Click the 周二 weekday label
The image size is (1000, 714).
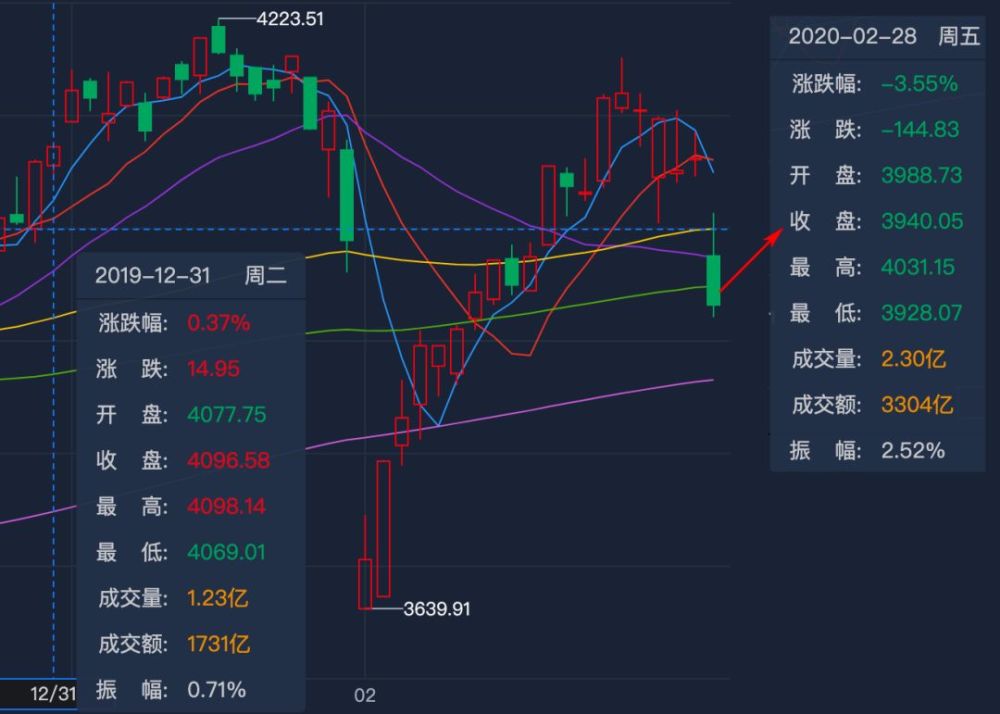pyautogui.click(x=265, y=276)
